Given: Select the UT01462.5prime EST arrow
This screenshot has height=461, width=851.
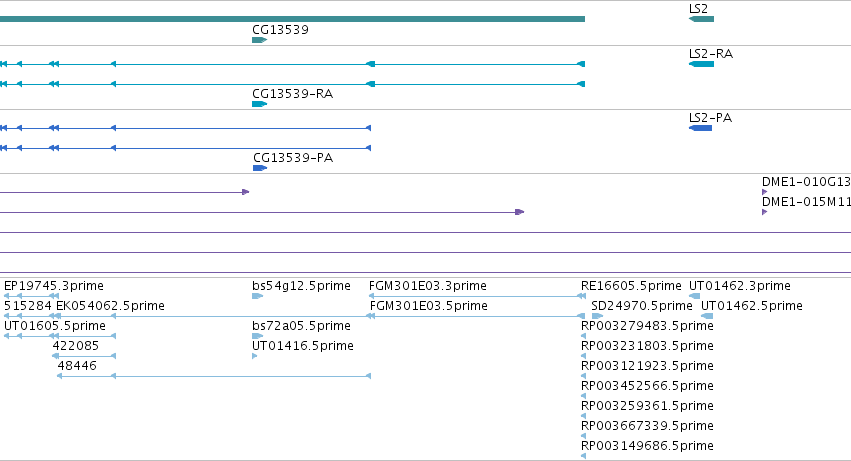Looking at the screenshot, I should tap(707, 317).
